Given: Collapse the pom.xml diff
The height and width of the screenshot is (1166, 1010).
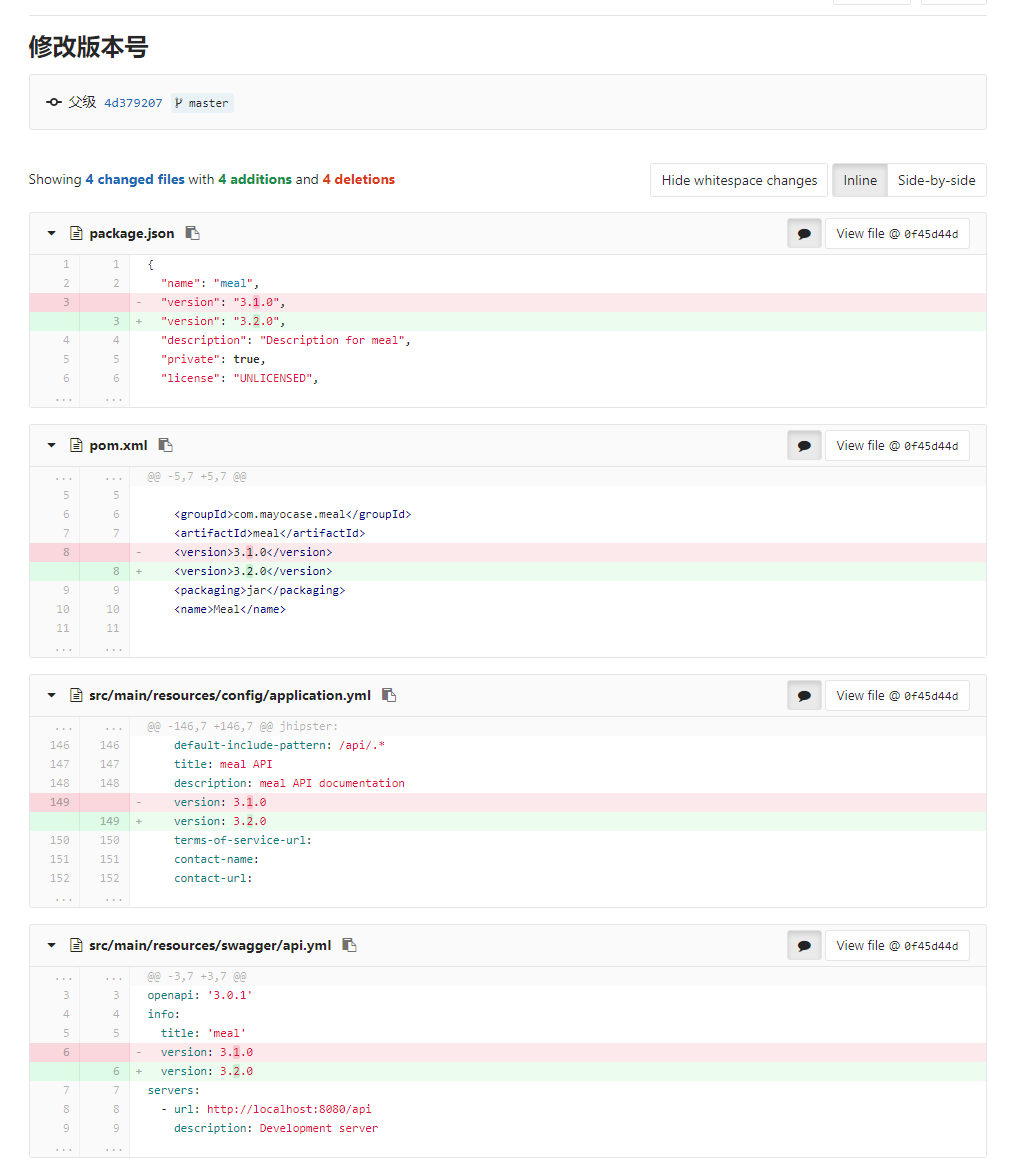Looking at the screenshot, I should (51, 445).
